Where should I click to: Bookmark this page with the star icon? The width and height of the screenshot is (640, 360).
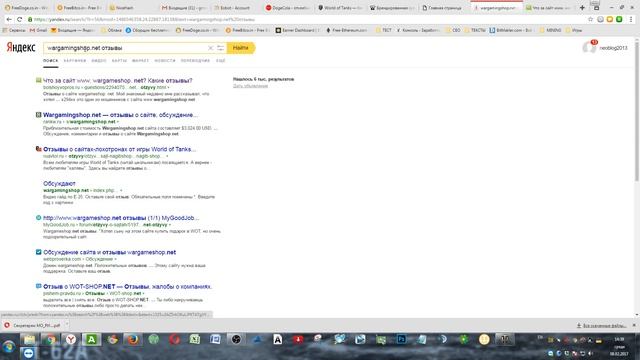590,19
